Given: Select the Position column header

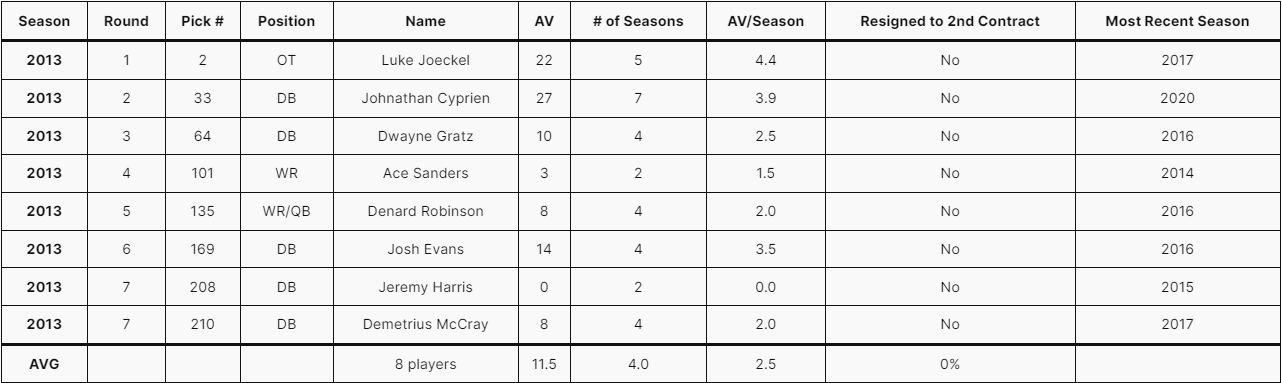Looking at the screenshot, I should coord(286,21).
